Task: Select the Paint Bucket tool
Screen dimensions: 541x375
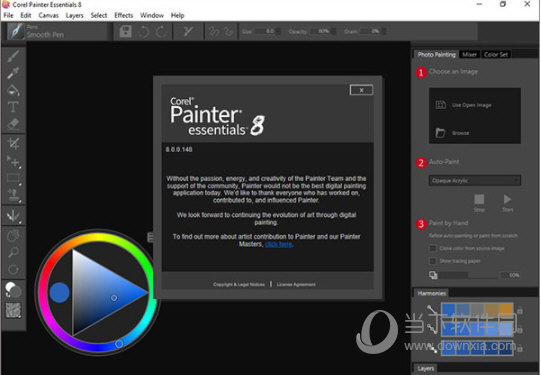Action: coord(13,90)
